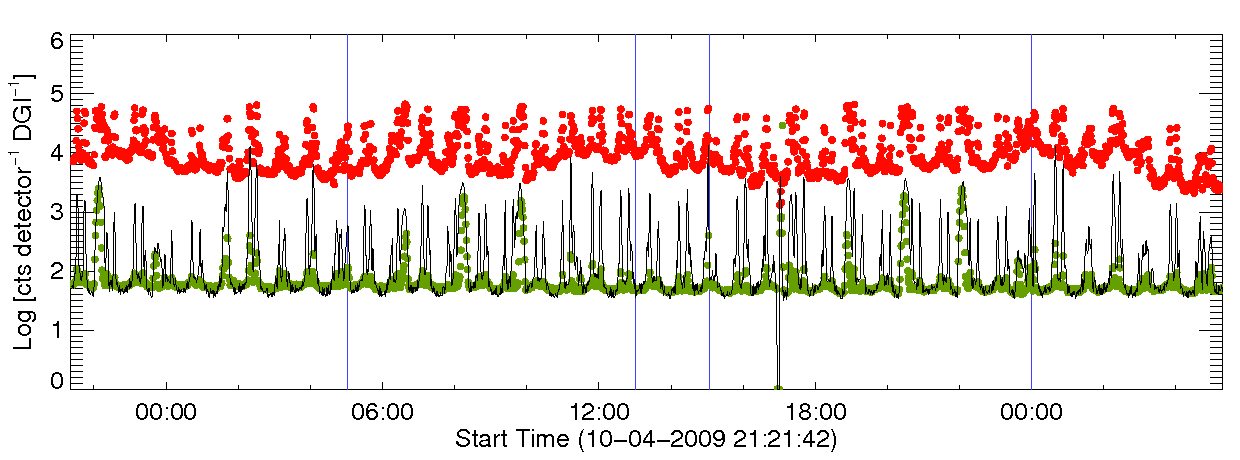Click the y-axis tick label "6"
The height and width of the screenshot is (460, 1240).
pyautogui.click(x=58, y=41)
